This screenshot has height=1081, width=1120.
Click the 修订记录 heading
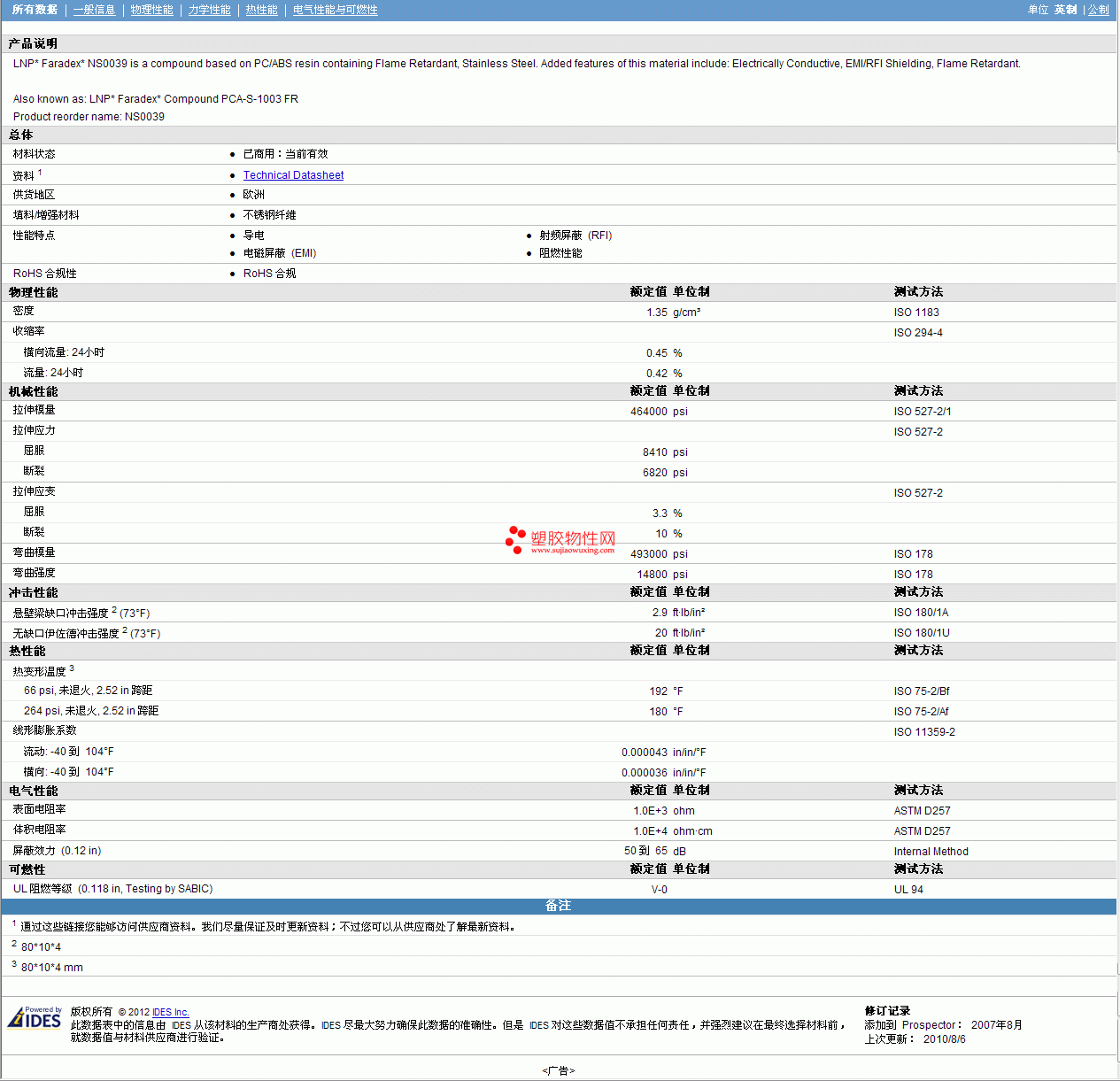click(x=887, y=1011)
